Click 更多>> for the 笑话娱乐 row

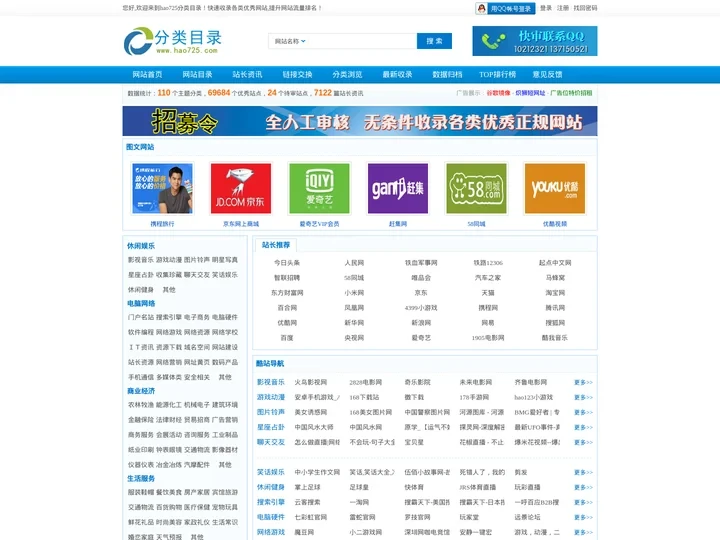583,472
